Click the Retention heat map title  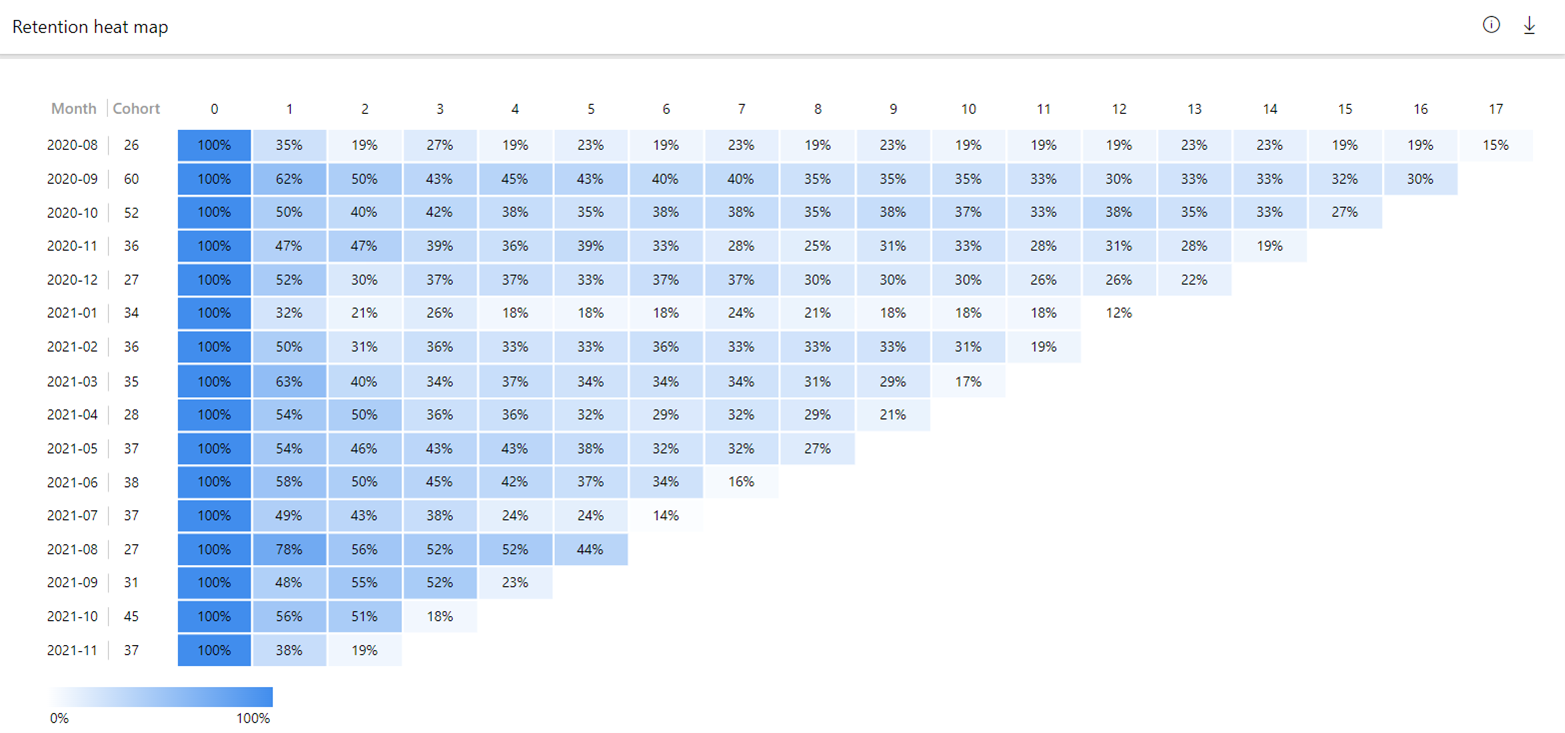tap(90, 27)
